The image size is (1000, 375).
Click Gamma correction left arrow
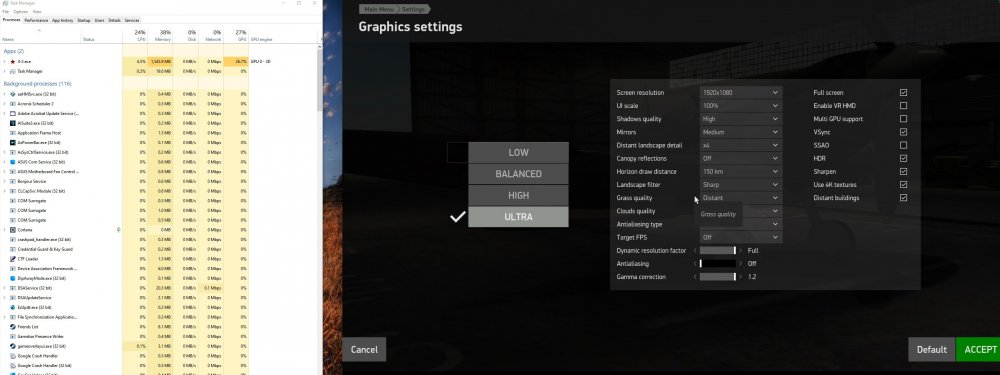695,277
